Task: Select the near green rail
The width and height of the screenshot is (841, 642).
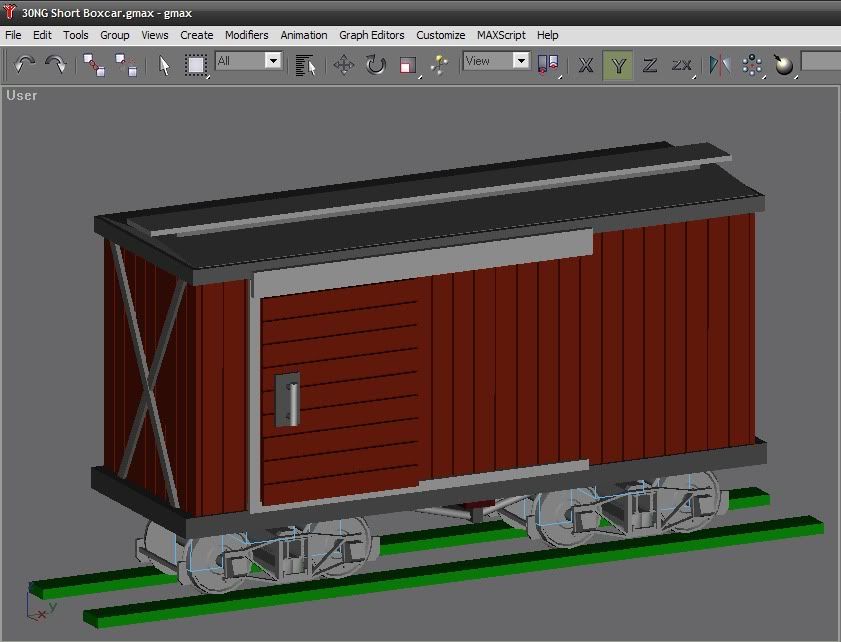Action: click(453, 570)
